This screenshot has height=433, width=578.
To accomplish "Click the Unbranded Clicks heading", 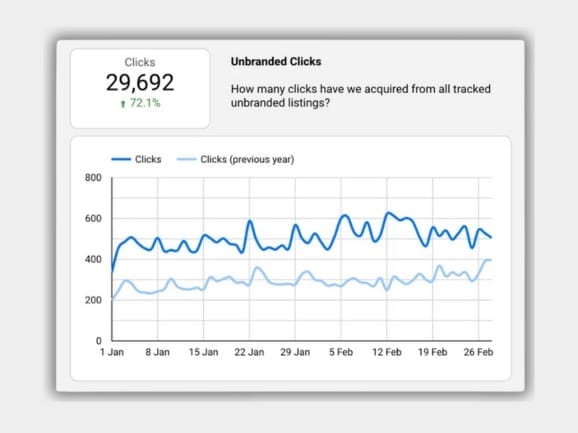I will pos(276,62).
